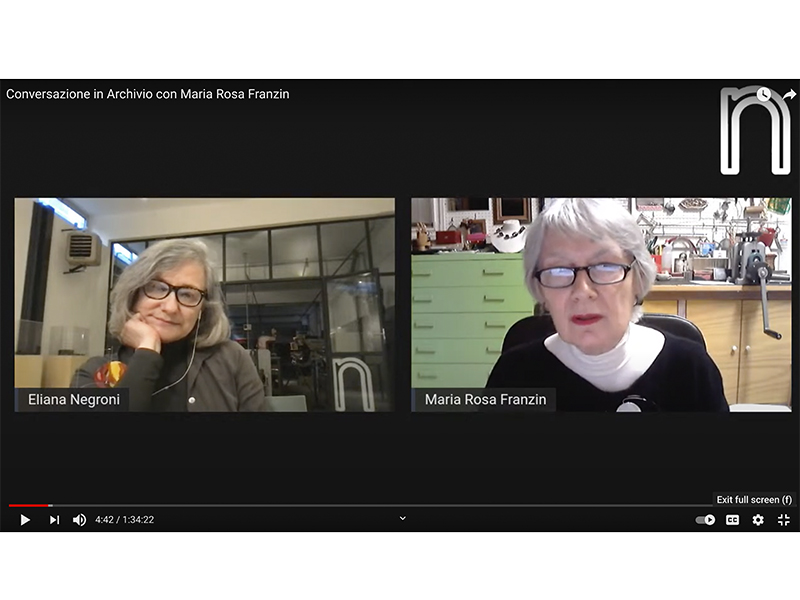The width and height of the screenshot is (800, 600).
Task: Click the Eliana Negroni video frame
Action: coord(205,305)
